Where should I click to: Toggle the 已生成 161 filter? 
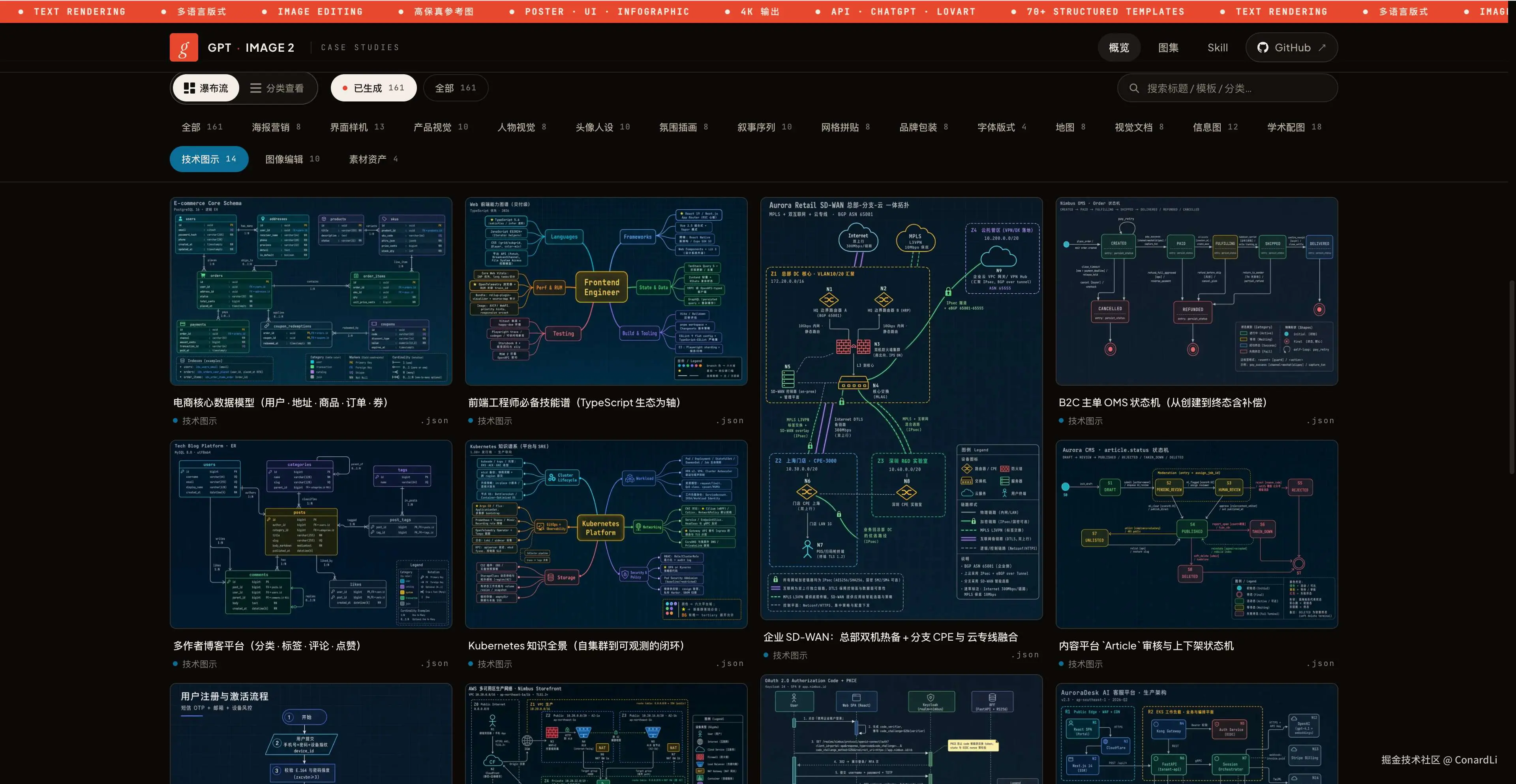374,88
